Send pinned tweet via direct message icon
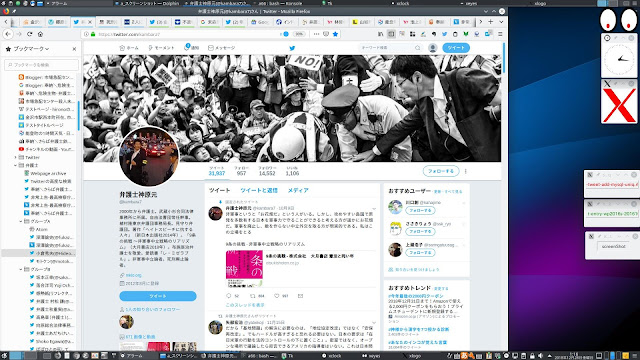The width and height of the screenshot is (640, 360). pyautogui.click(x=300, y=296)
